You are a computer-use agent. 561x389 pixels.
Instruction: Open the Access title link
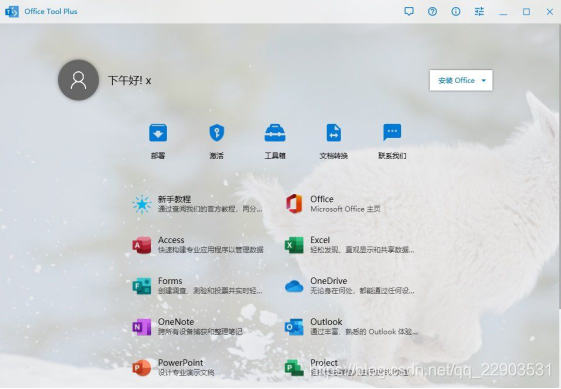pos(171,240)
